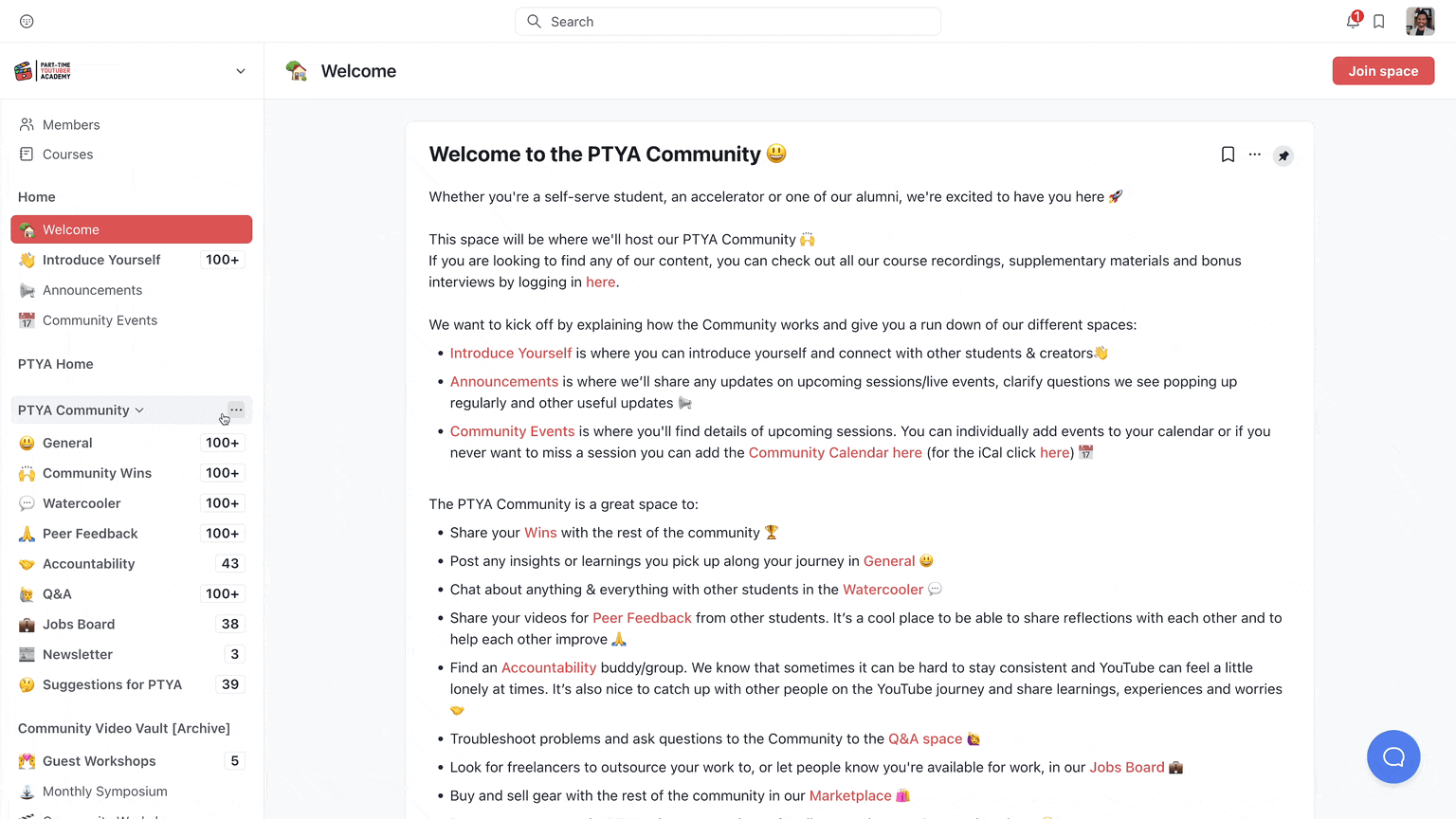Pin the Welcome to PTYA Community post
The image size is (1456, 819).
coord(1283,155)
